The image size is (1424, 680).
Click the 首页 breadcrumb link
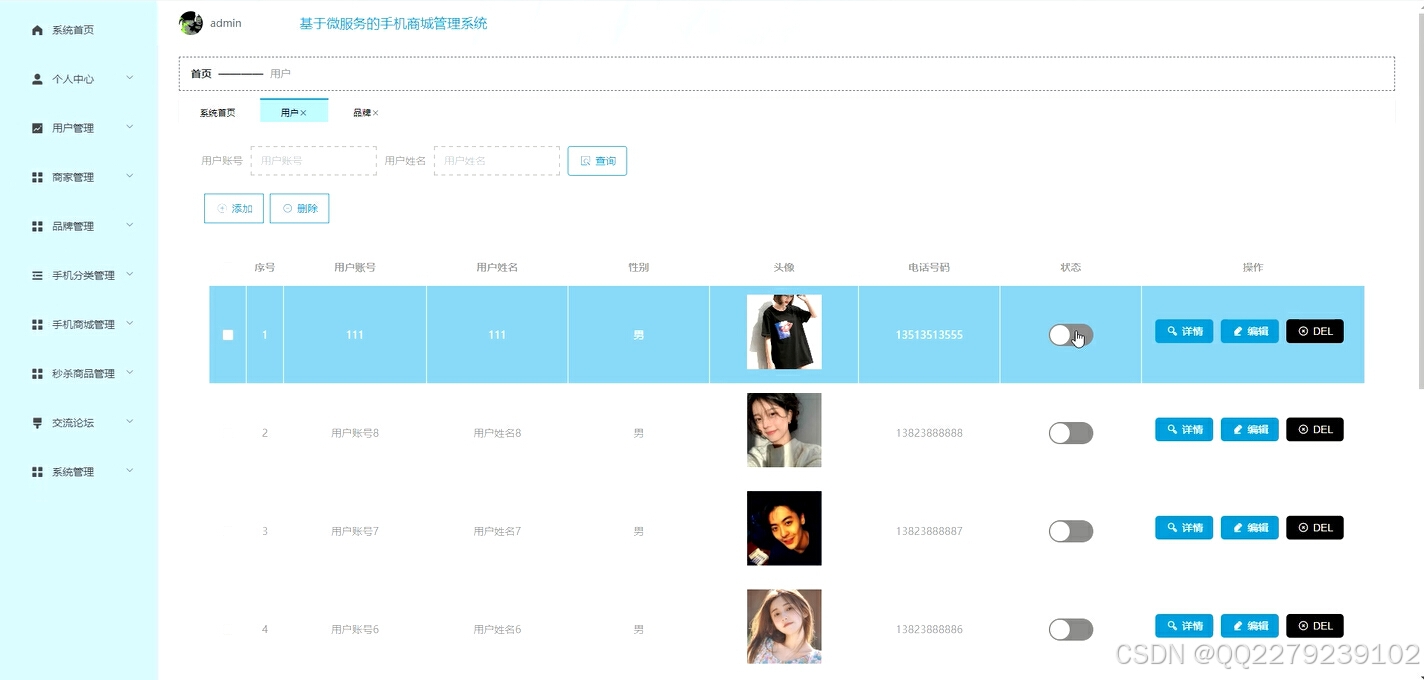[x=201, y=74]
